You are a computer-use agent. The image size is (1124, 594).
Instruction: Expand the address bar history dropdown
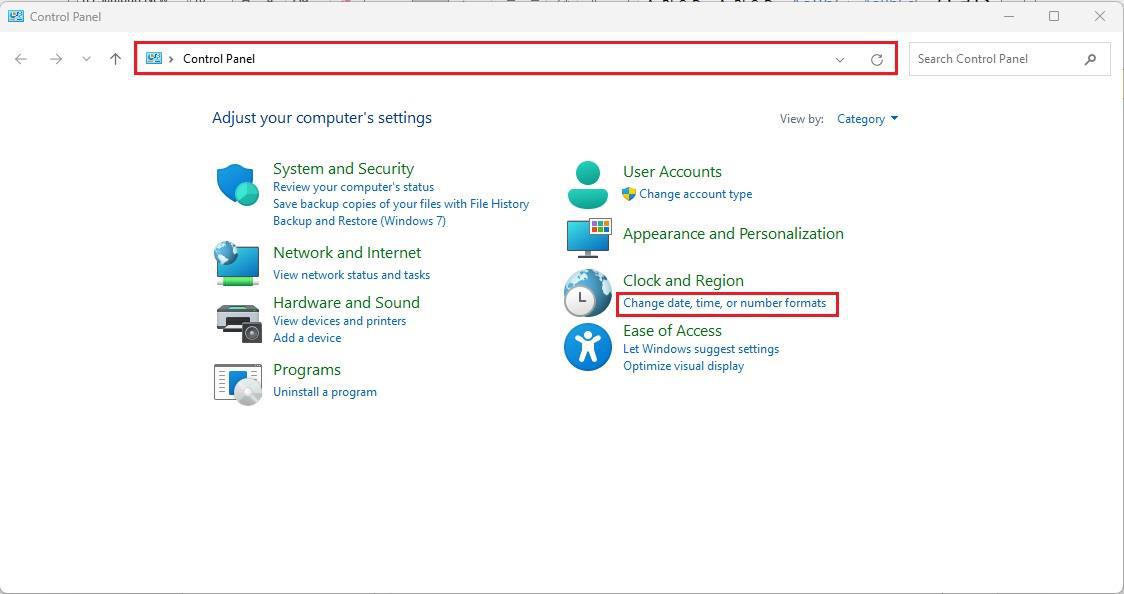tap(840, 59)
